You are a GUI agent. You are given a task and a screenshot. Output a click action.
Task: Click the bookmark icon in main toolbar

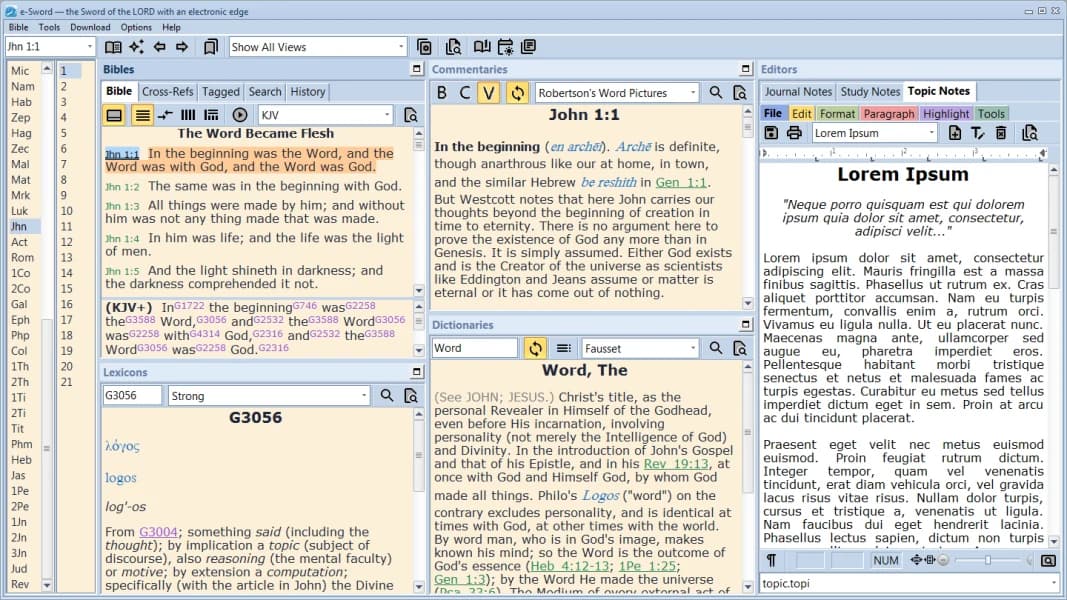211,47
